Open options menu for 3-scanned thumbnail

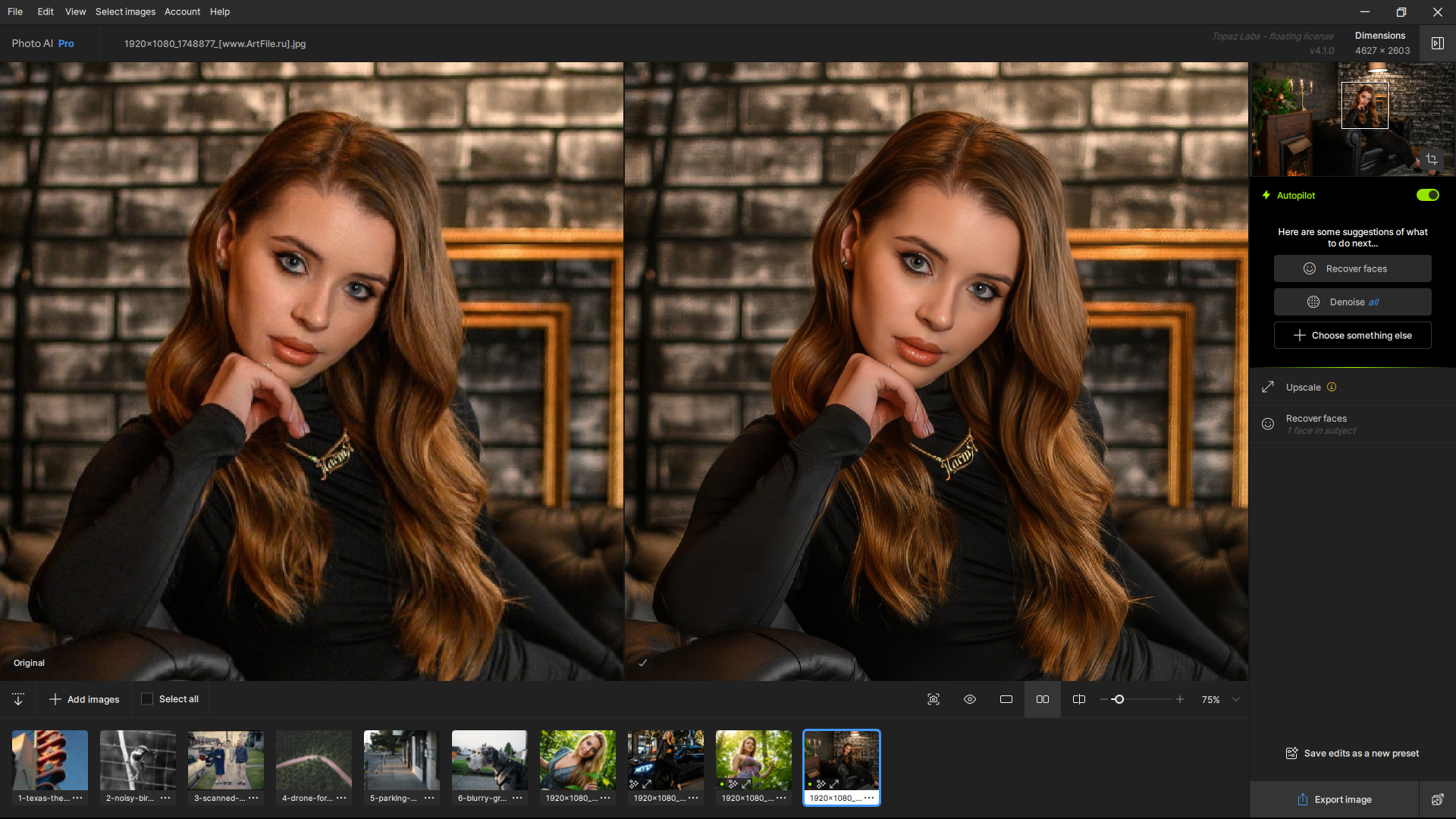(x=253, y=798)
